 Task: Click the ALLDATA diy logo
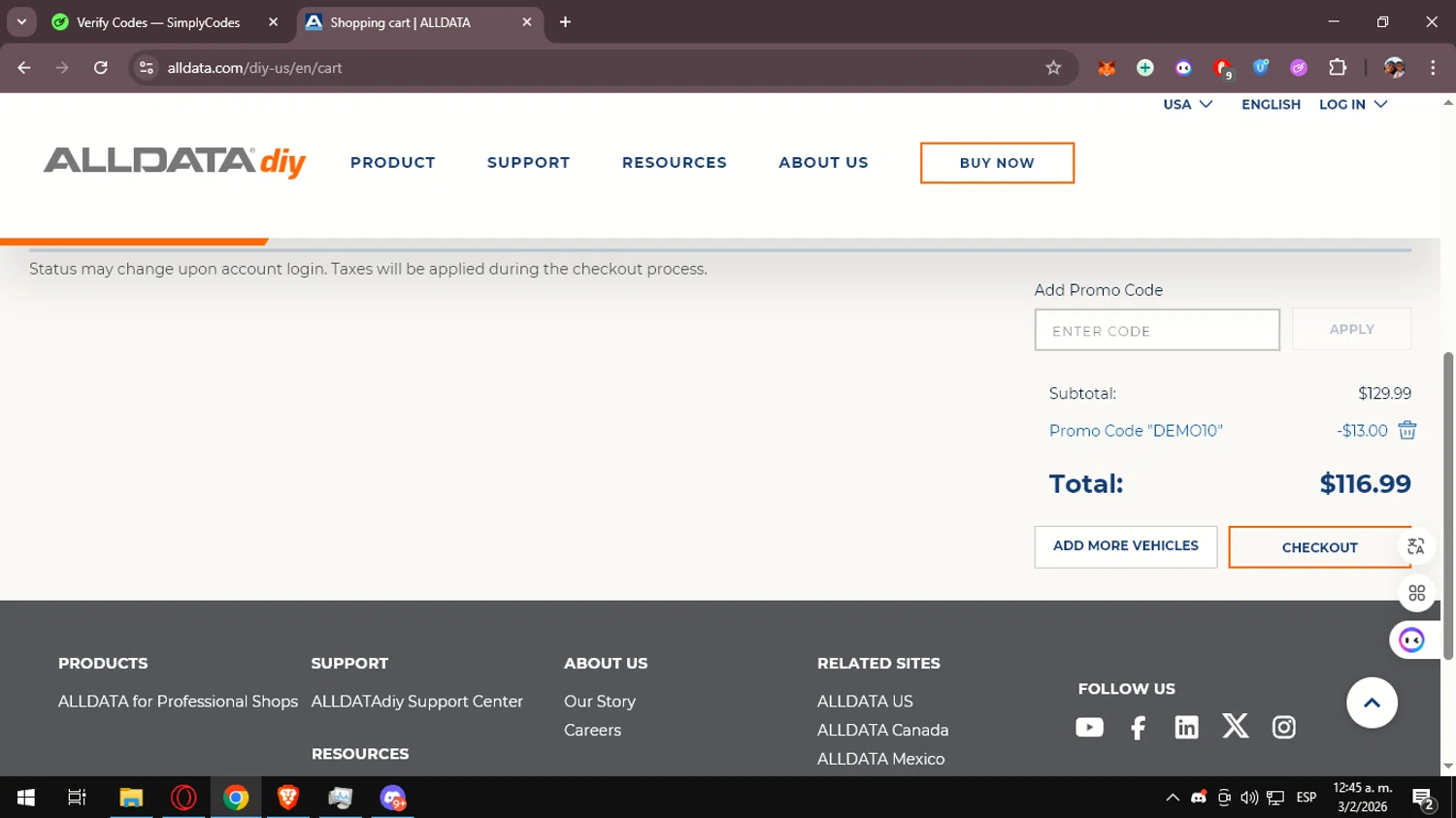(175, 162)
